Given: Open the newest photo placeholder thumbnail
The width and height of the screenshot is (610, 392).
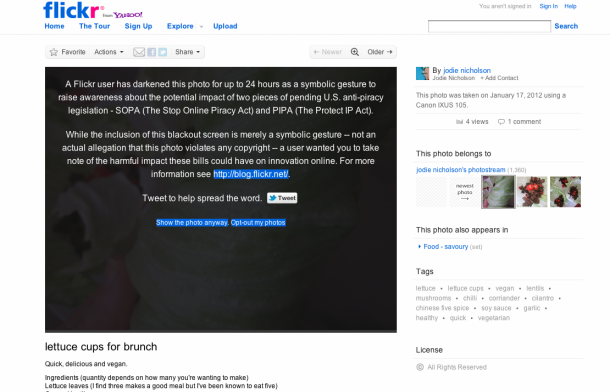Looking at the screenshot, I should (x=465, y=192).
